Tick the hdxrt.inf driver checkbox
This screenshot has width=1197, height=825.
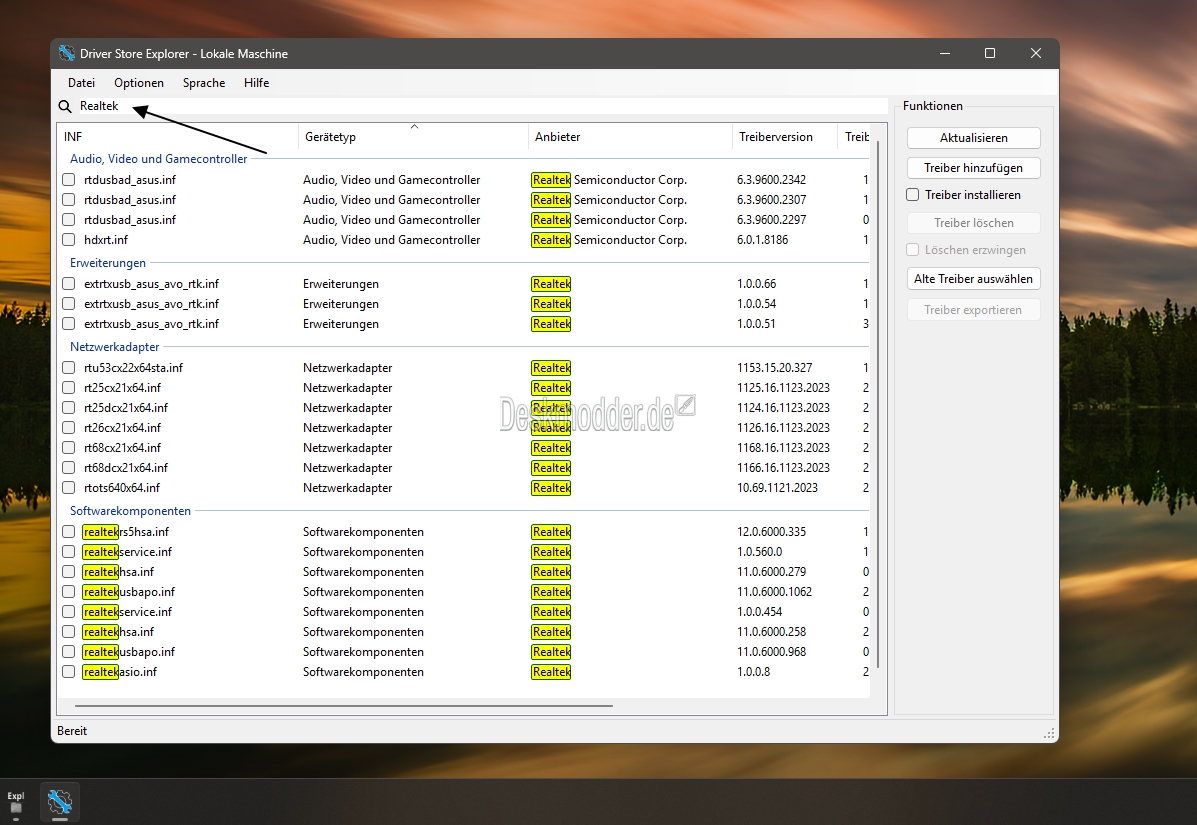[x=69, y=240]
